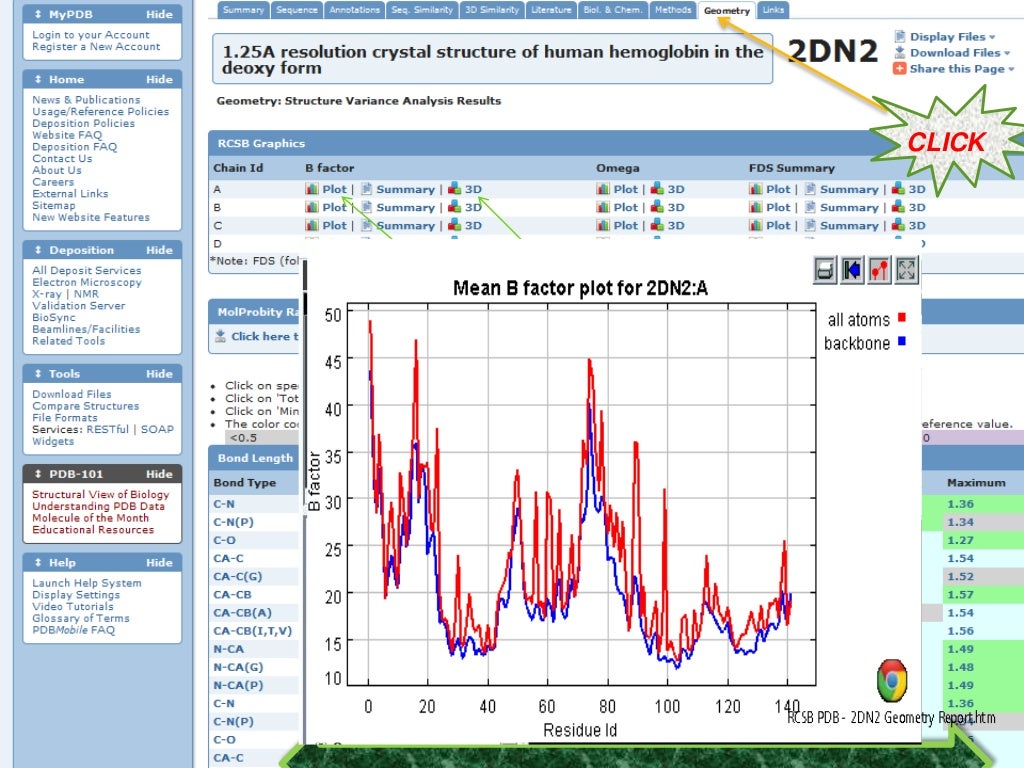The width and height of the screenshot is (1024, 768).
Task: Click the <0.5 color code cell
Action: point(261,438)
